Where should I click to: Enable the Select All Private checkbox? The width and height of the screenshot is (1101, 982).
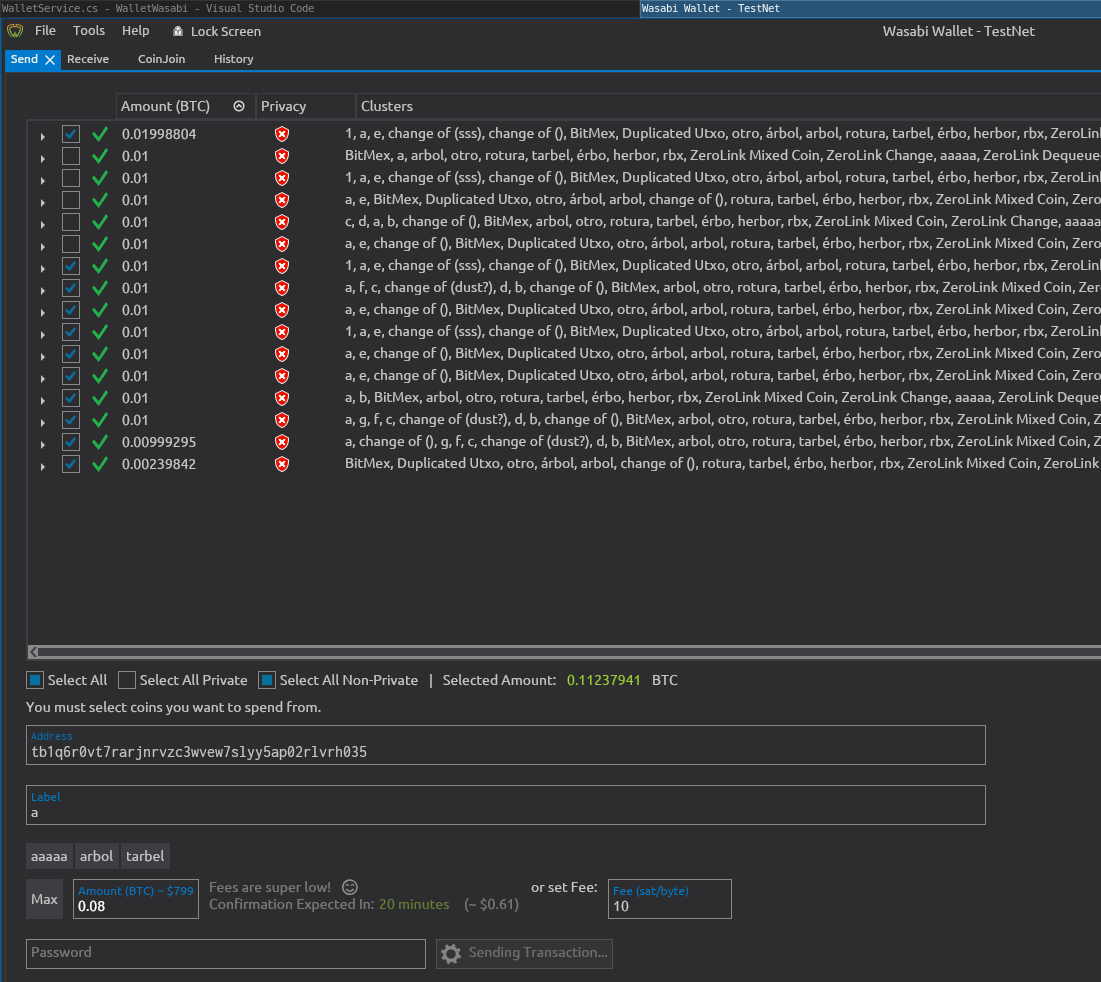pos(127,680)
